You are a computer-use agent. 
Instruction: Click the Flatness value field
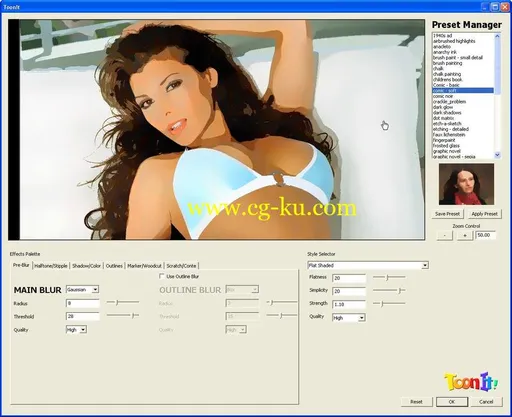click(x=349, y=278)
